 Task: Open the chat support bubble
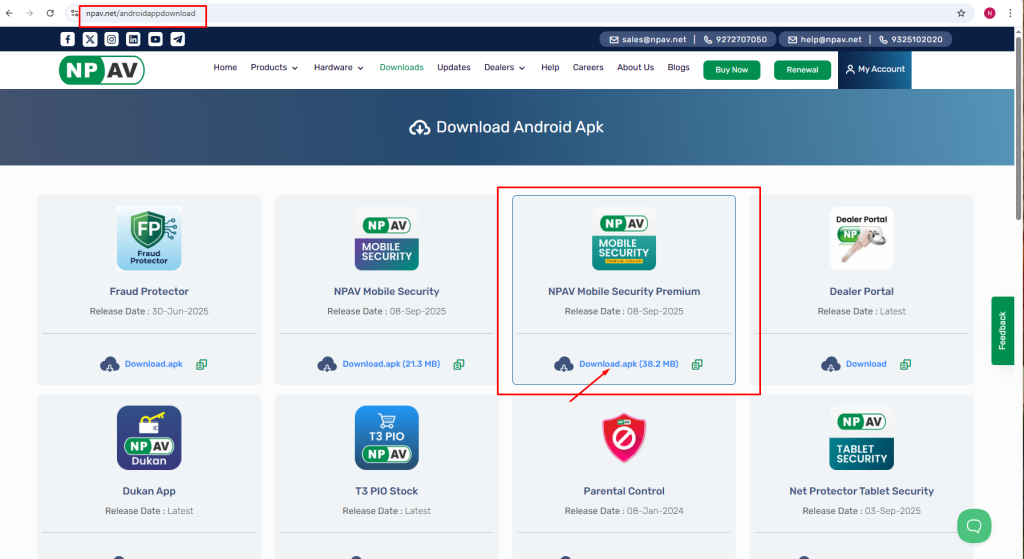pyautogui.click(x=973, y=525)
